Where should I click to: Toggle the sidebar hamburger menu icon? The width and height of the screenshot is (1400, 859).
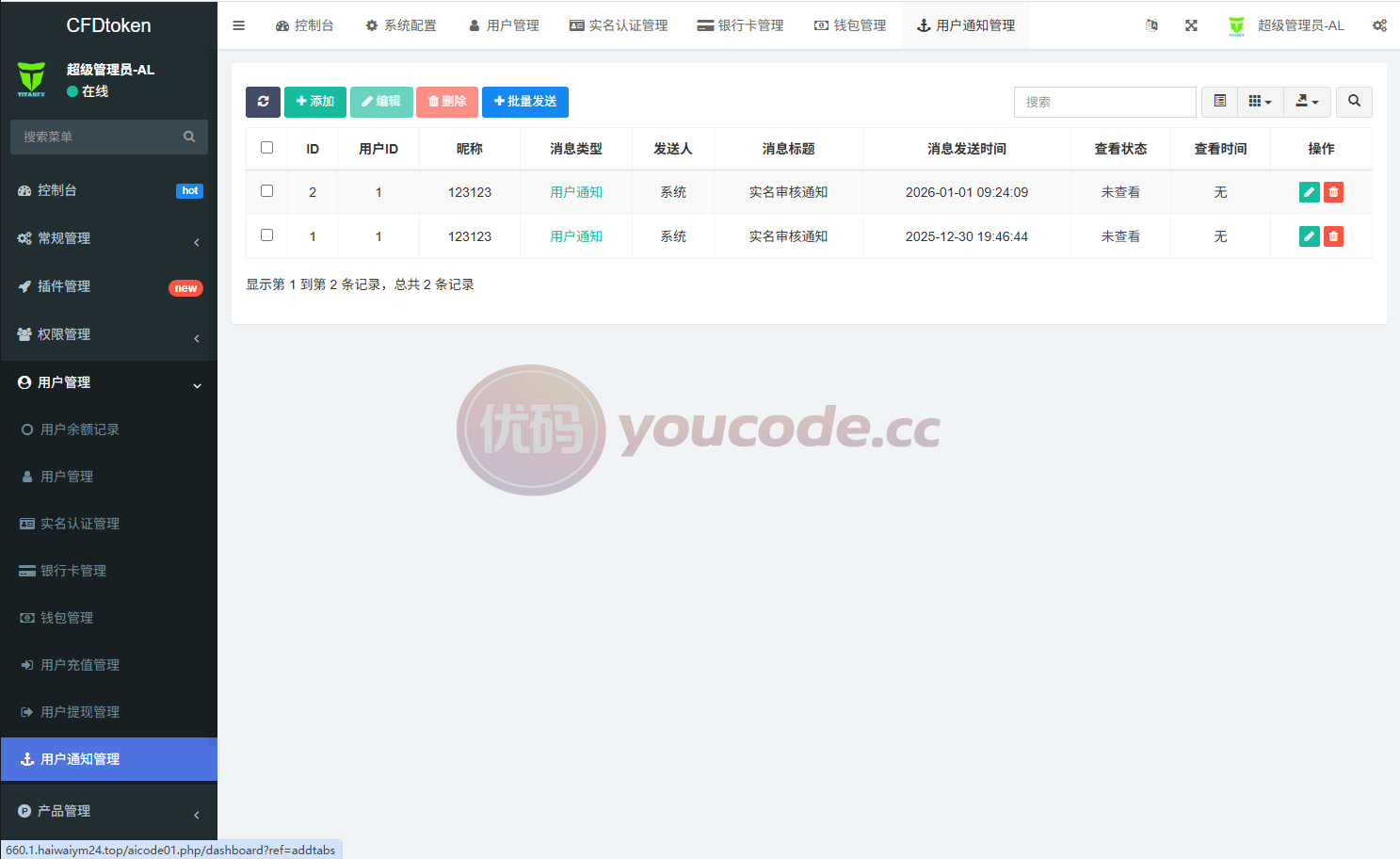click(x=239, y=25)
